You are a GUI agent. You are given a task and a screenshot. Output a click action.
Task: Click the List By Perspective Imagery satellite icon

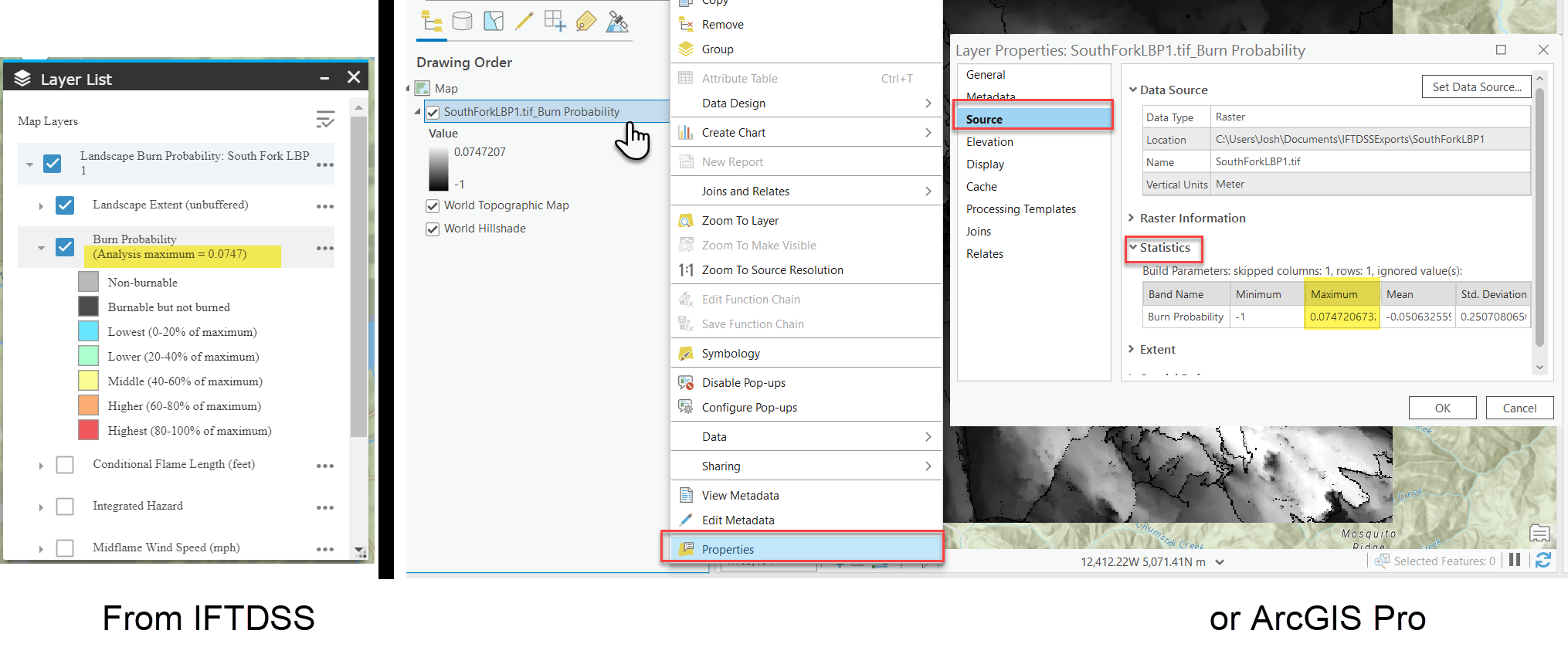pyautogui.click(x=617, y=21)
